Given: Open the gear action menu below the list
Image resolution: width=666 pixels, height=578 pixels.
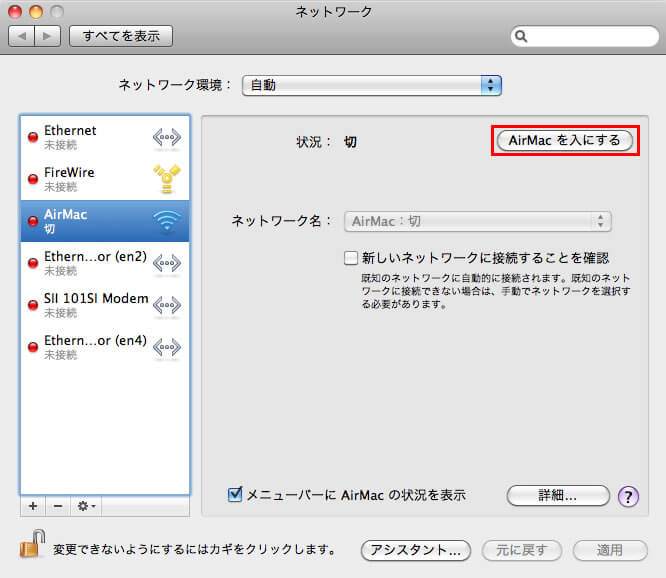Looking at the screenshot, I should click(x=86, y=506).
